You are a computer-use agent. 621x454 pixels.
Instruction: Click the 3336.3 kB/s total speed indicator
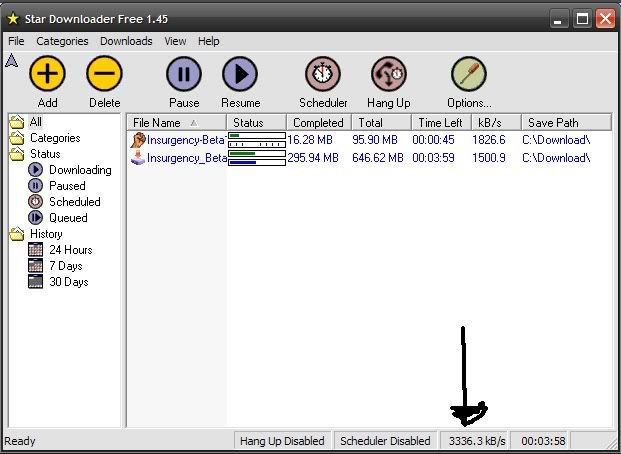click(x=475, y=441)
